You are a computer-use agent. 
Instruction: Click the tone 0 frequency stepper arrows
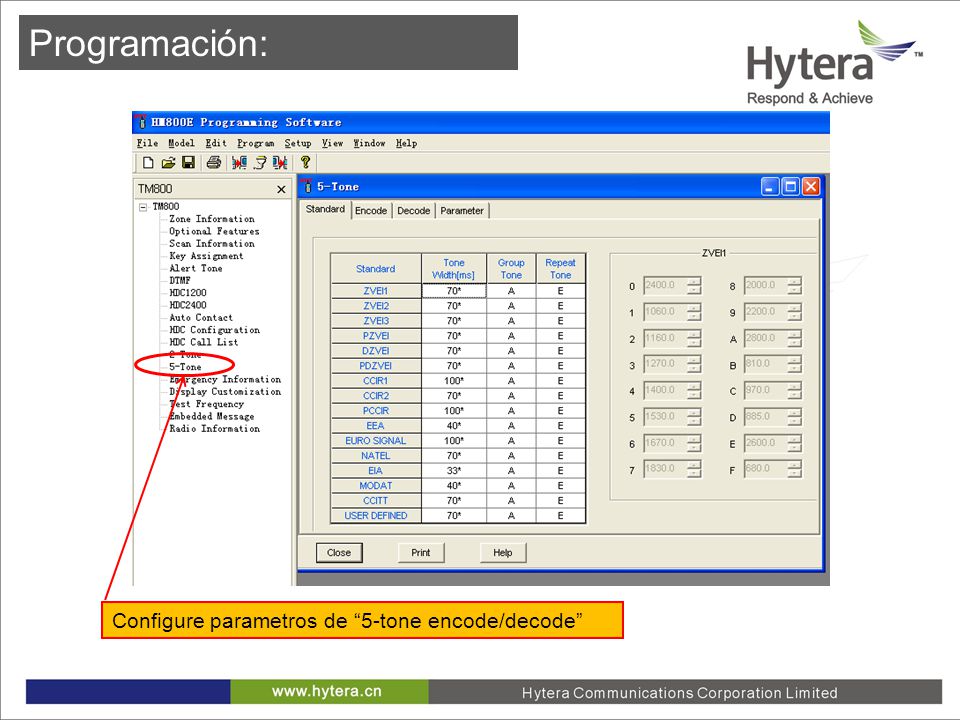[694, 285]
